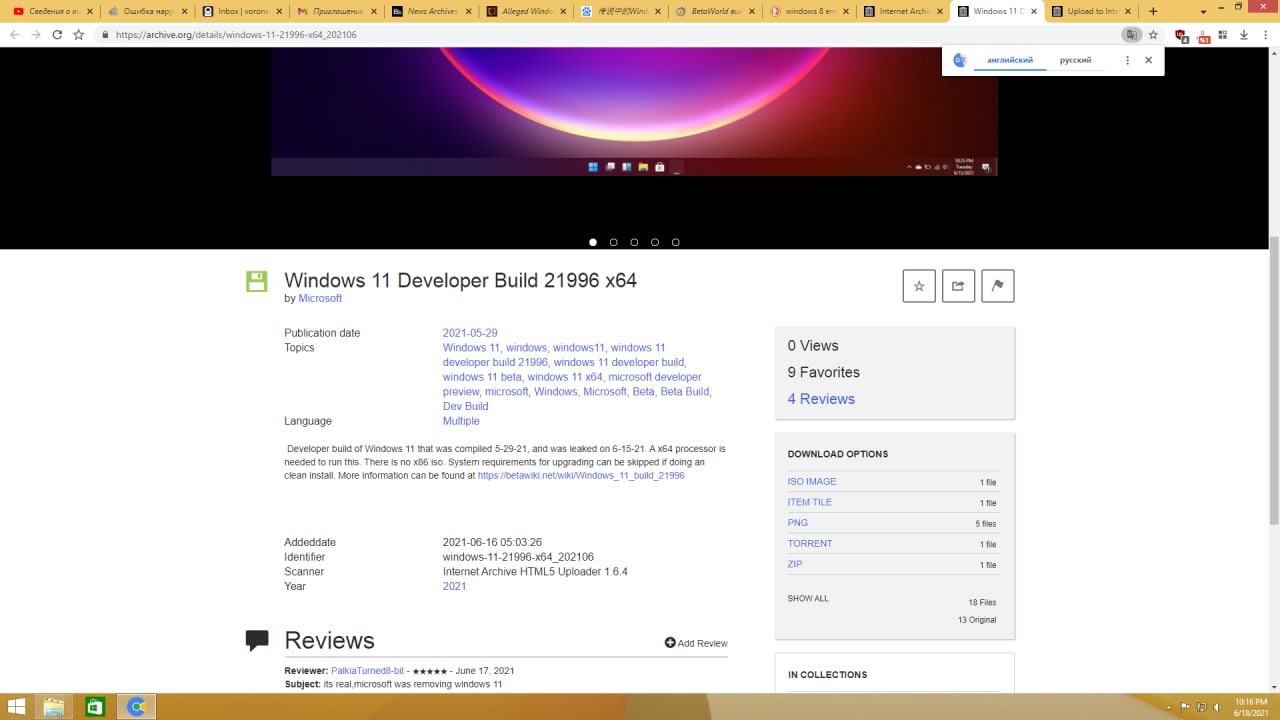Screen dimensions: 1280x720
Task: Open a new browser tab
Action: click(1153, 11)
